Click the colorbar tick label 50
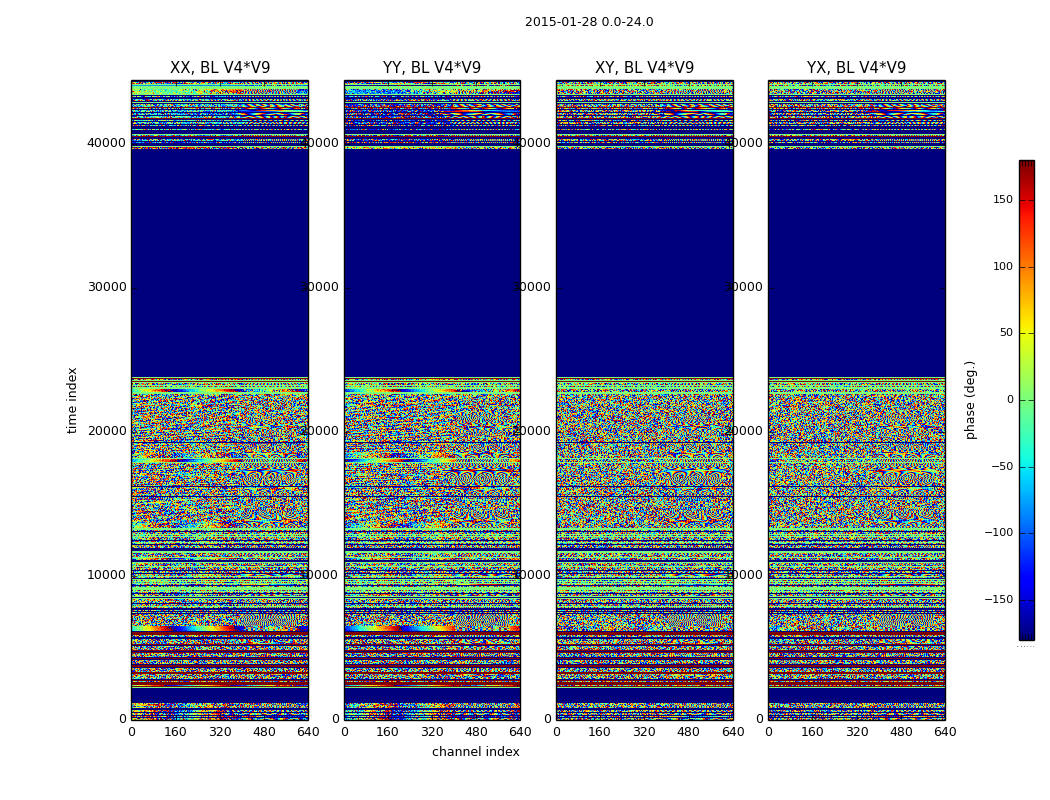1050x800 pixels. pos(1005,333)
